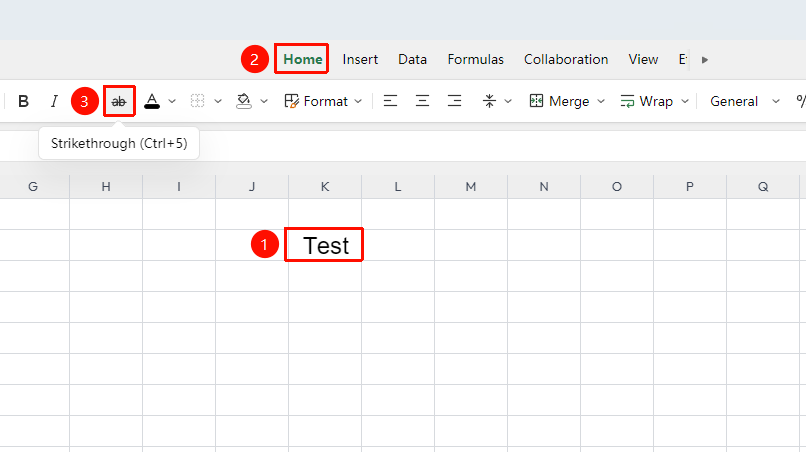Select column Q header
Image resolution: width=806 pixels, height=452 pixels.
click(763, 187)
